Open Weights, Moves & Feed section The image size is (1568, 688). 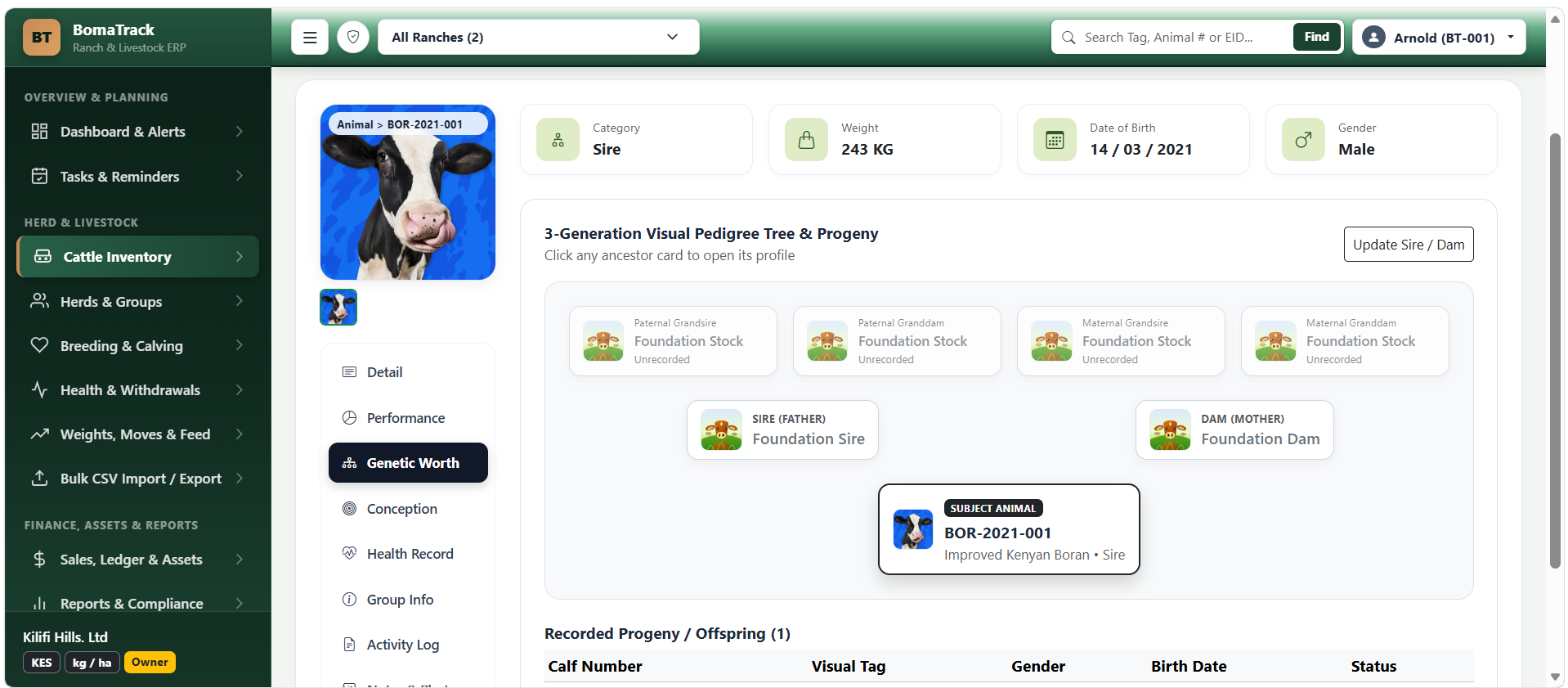tap(137, 434)
